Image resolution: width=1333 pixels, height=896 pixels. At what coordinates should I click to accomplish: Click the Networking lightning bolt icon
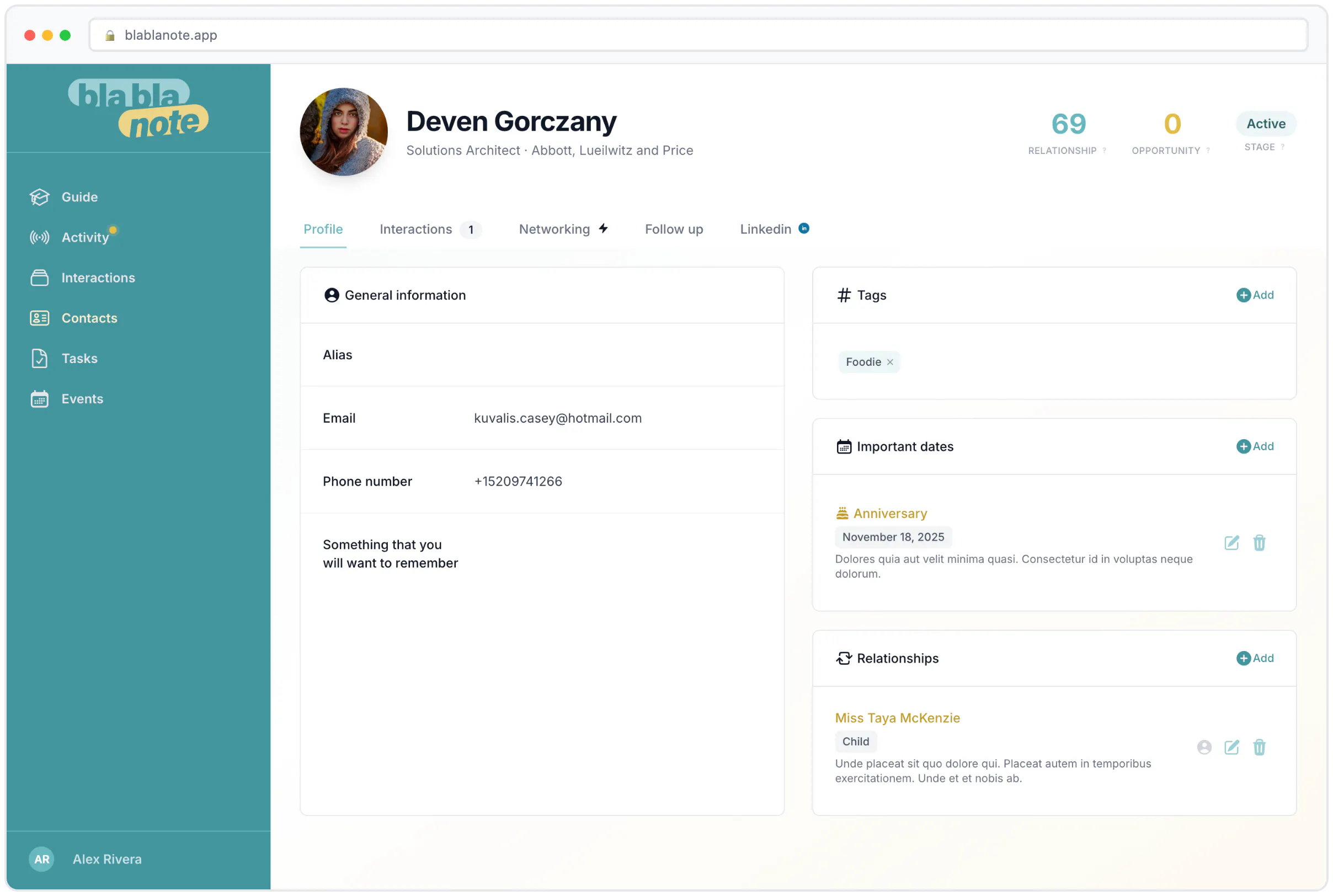coord(604,228)
